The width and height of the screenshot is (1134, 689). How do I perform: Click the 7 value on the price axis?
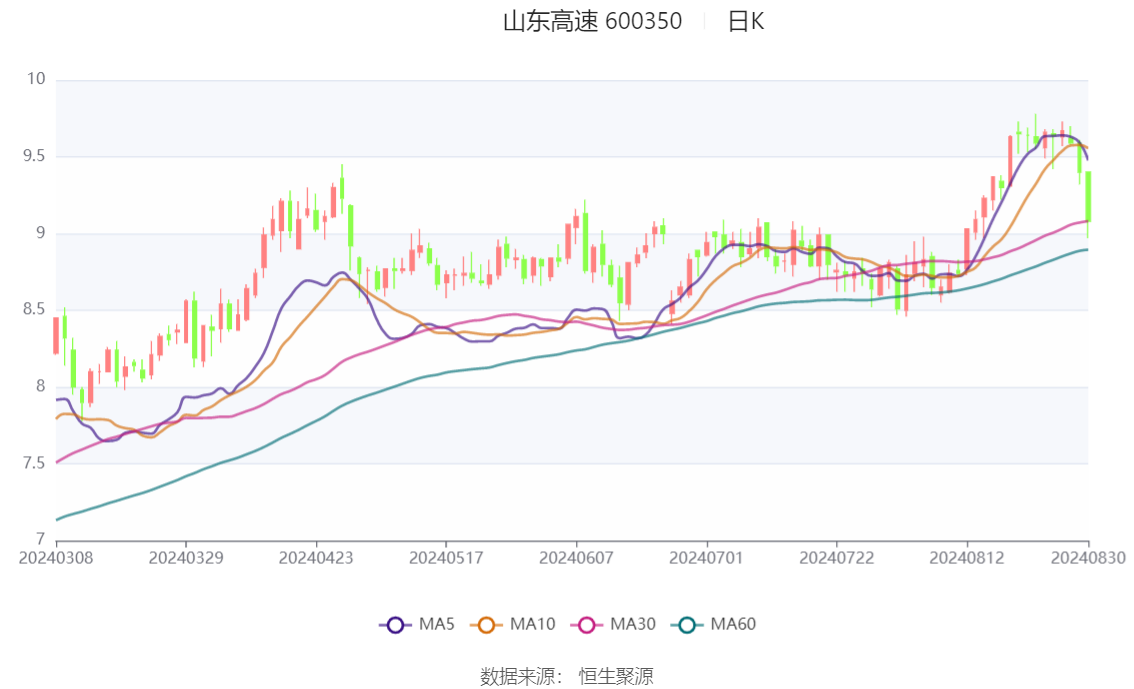click(40, 539)
